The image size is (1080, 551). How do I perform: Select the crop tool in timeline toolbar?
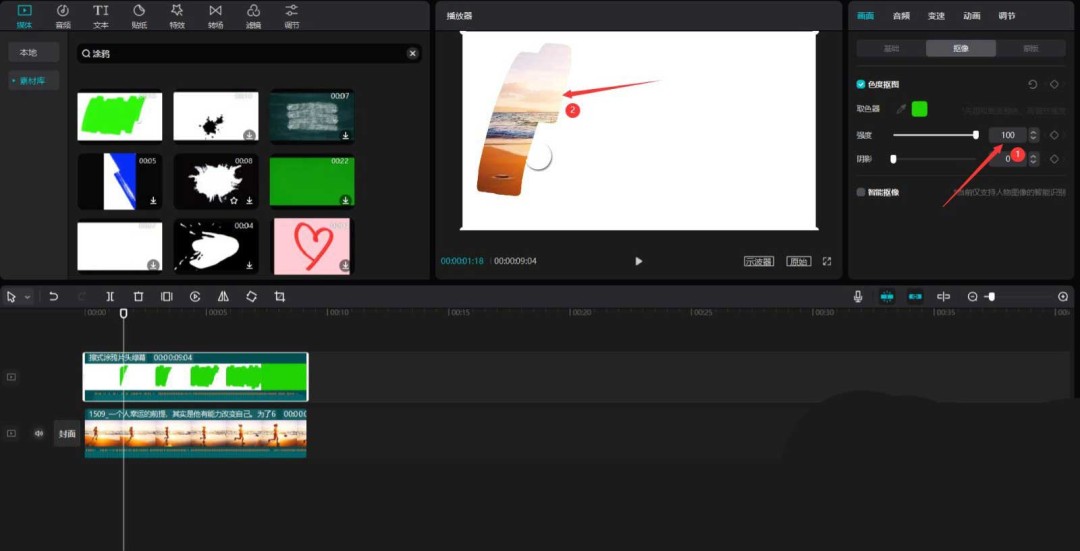coord(280,297)
